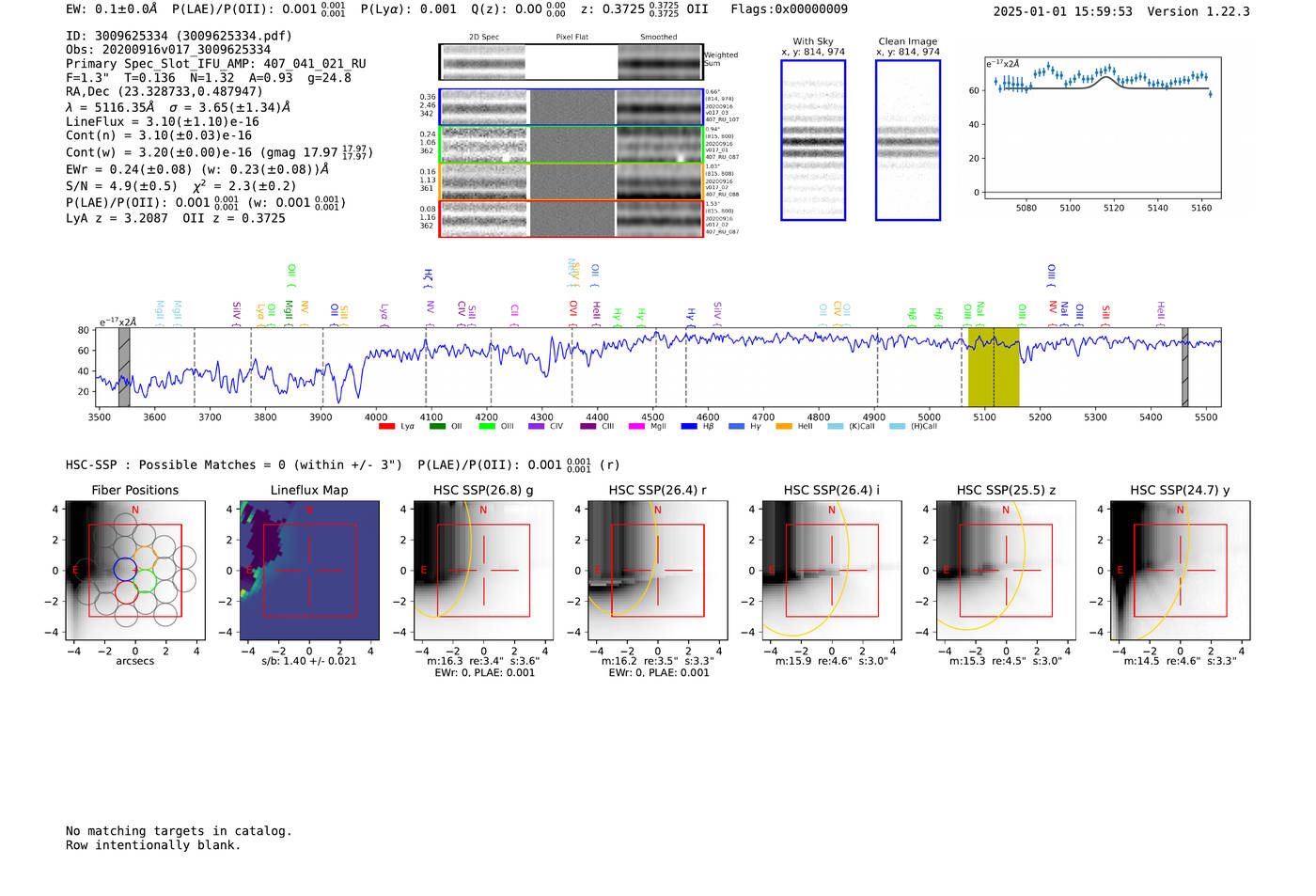
Task: Select the Clean Image cutout
Action: point(908,140)
